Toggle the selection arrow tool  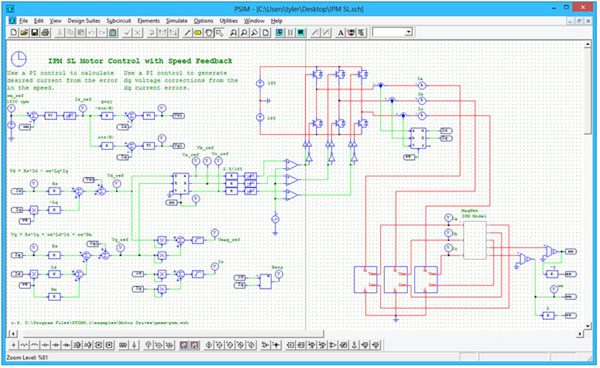tap(219, 33)
